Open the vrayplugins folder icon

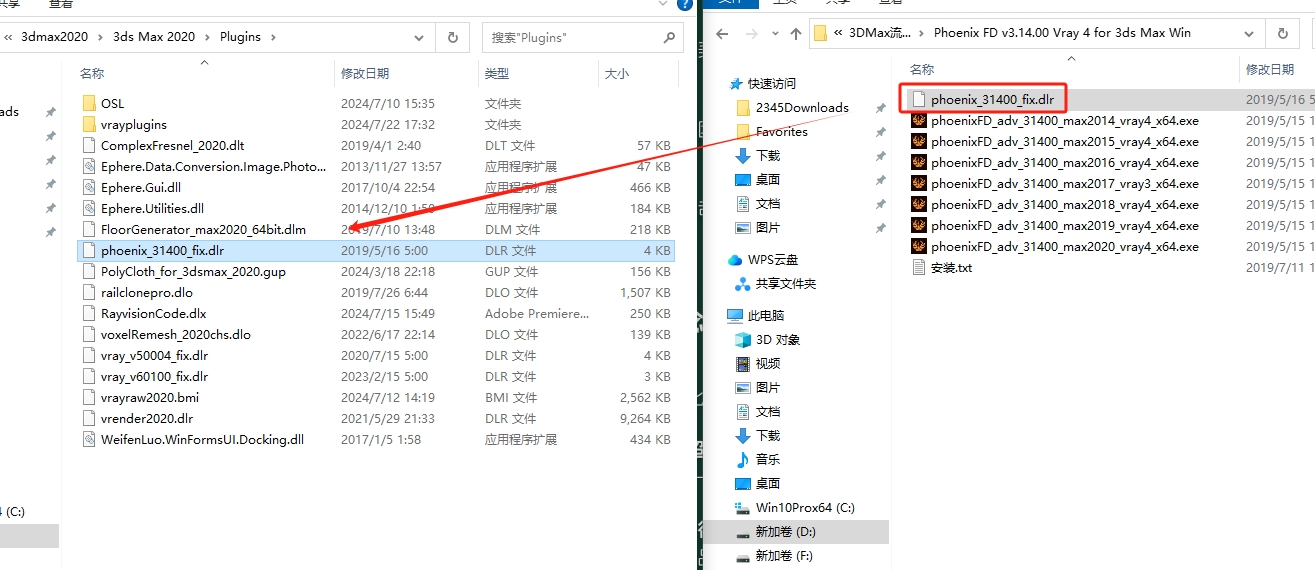pyautogui.click(x=88, y=124)
